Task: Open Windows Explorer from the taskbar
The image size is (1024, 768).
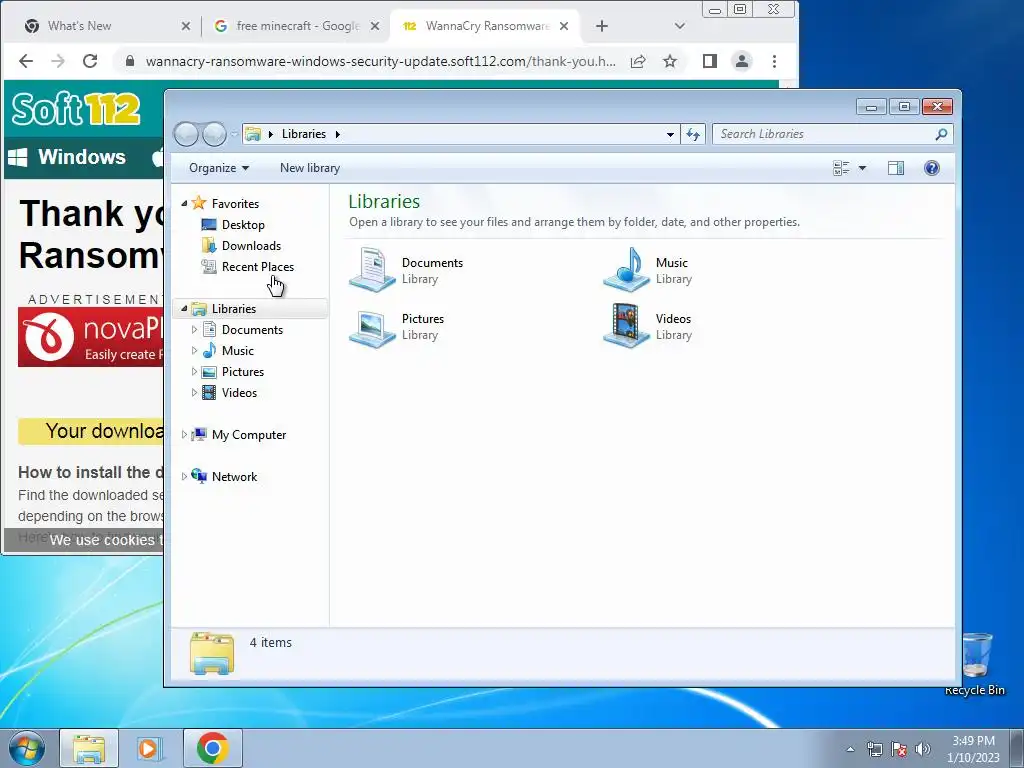Action: click(89, 748)
